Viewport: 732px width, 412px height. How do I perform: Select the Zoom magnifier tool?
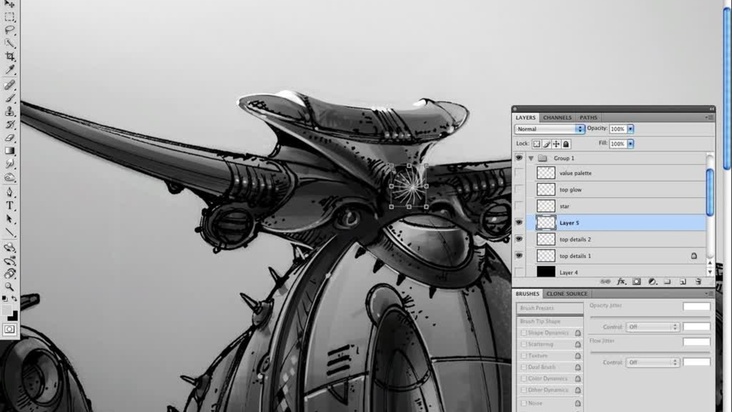click(x=9, y=286)
